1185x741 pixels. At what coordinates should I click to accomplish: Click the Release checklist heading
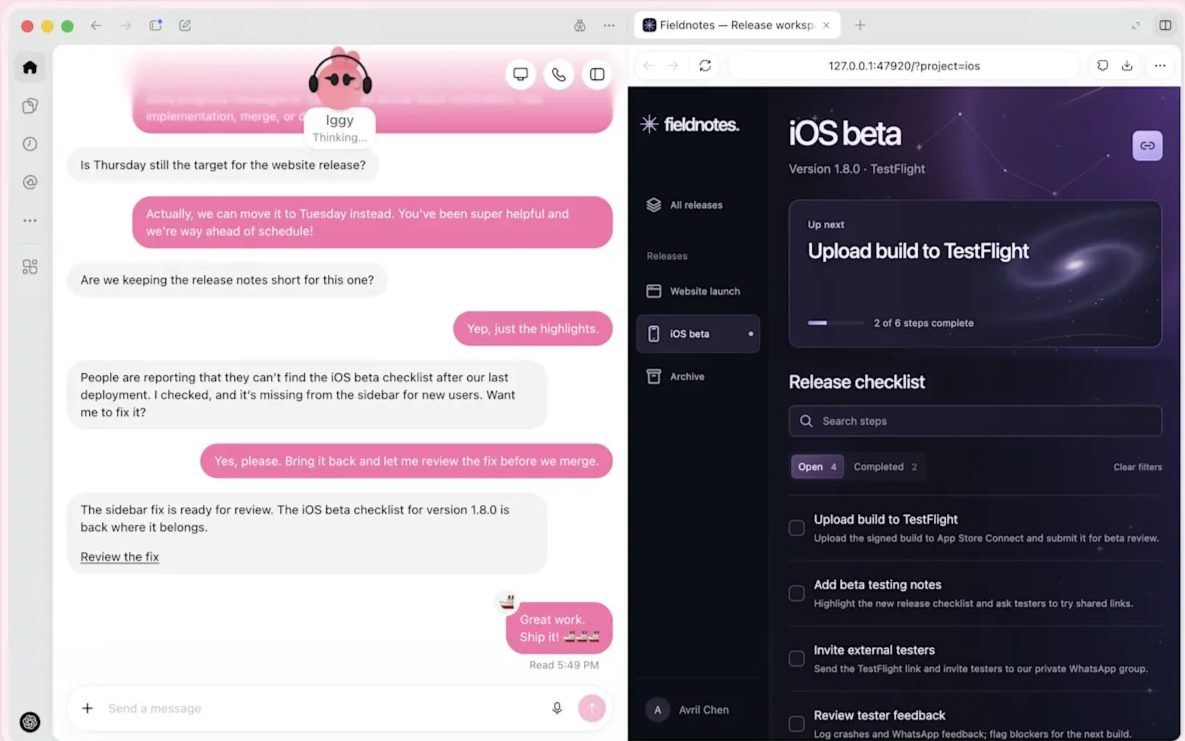pos(857,382)
